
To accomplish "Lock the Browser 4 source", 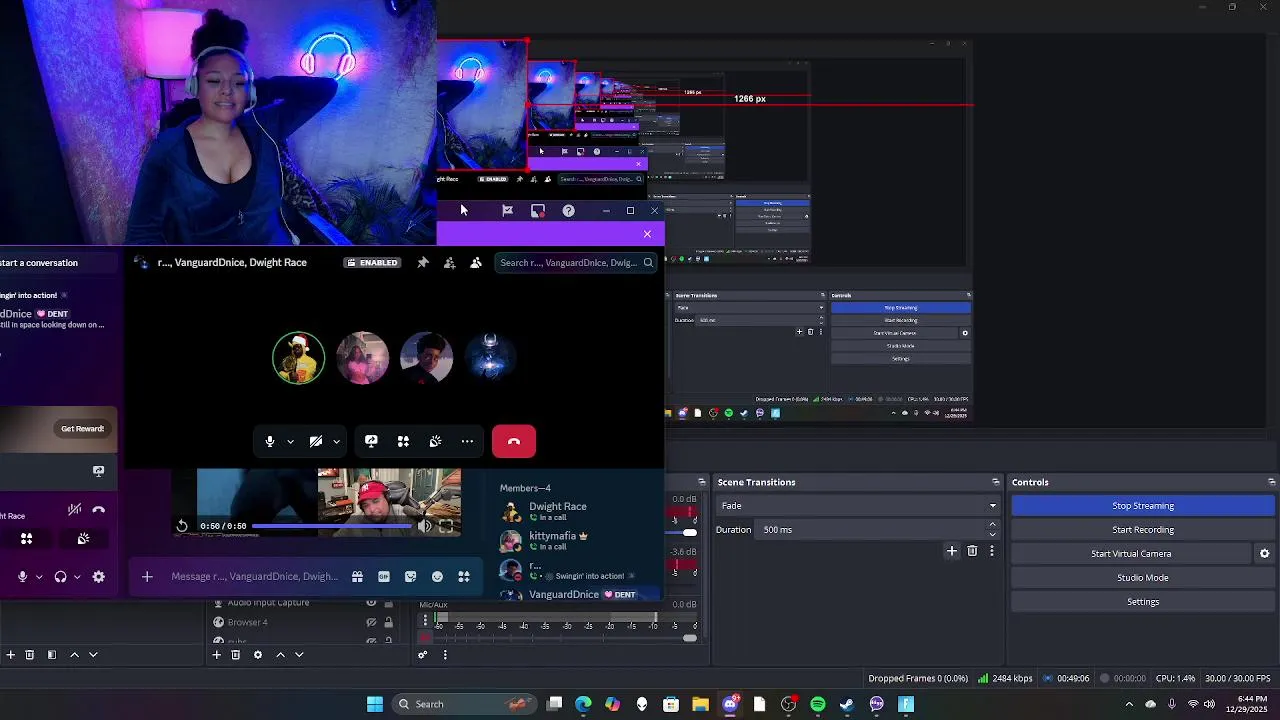I will (389, 622).
